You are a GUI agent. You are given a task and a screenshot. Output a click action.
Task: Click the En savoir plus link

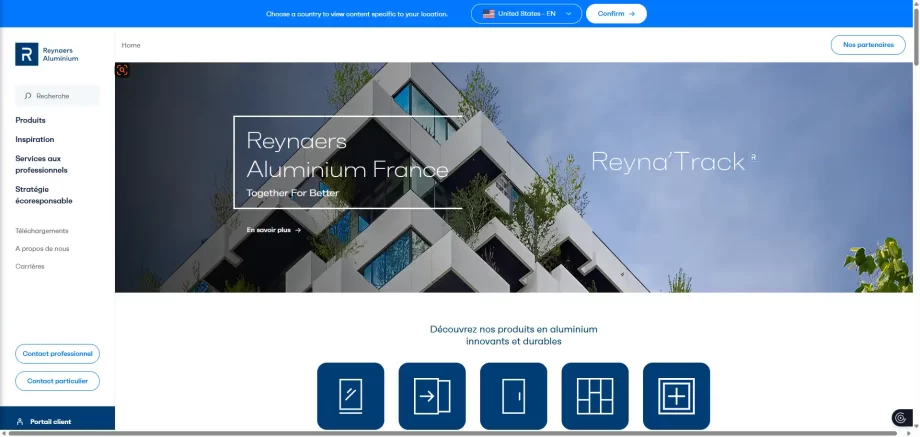[274, 230]
